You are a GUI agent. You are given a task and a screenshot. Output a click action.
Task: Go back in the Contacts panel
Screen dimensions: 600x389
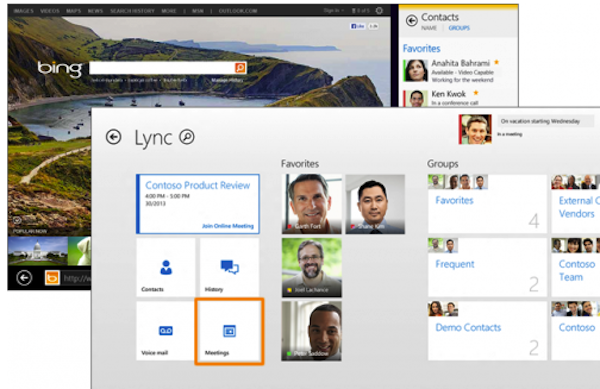(x=412, y=20)
